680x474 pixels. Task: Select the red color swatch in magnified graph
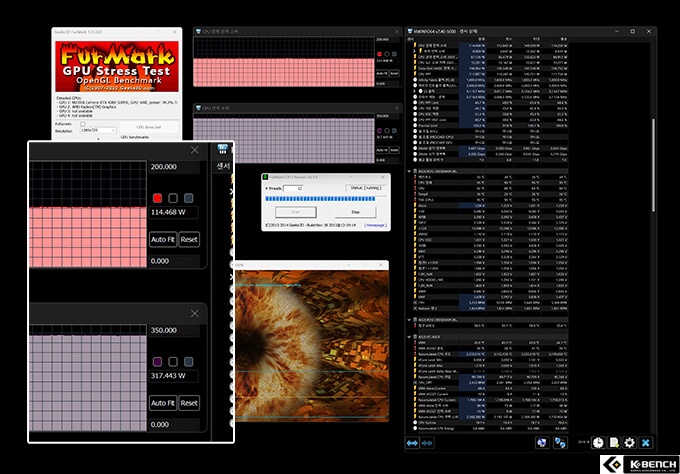click(x=157, y=198)
